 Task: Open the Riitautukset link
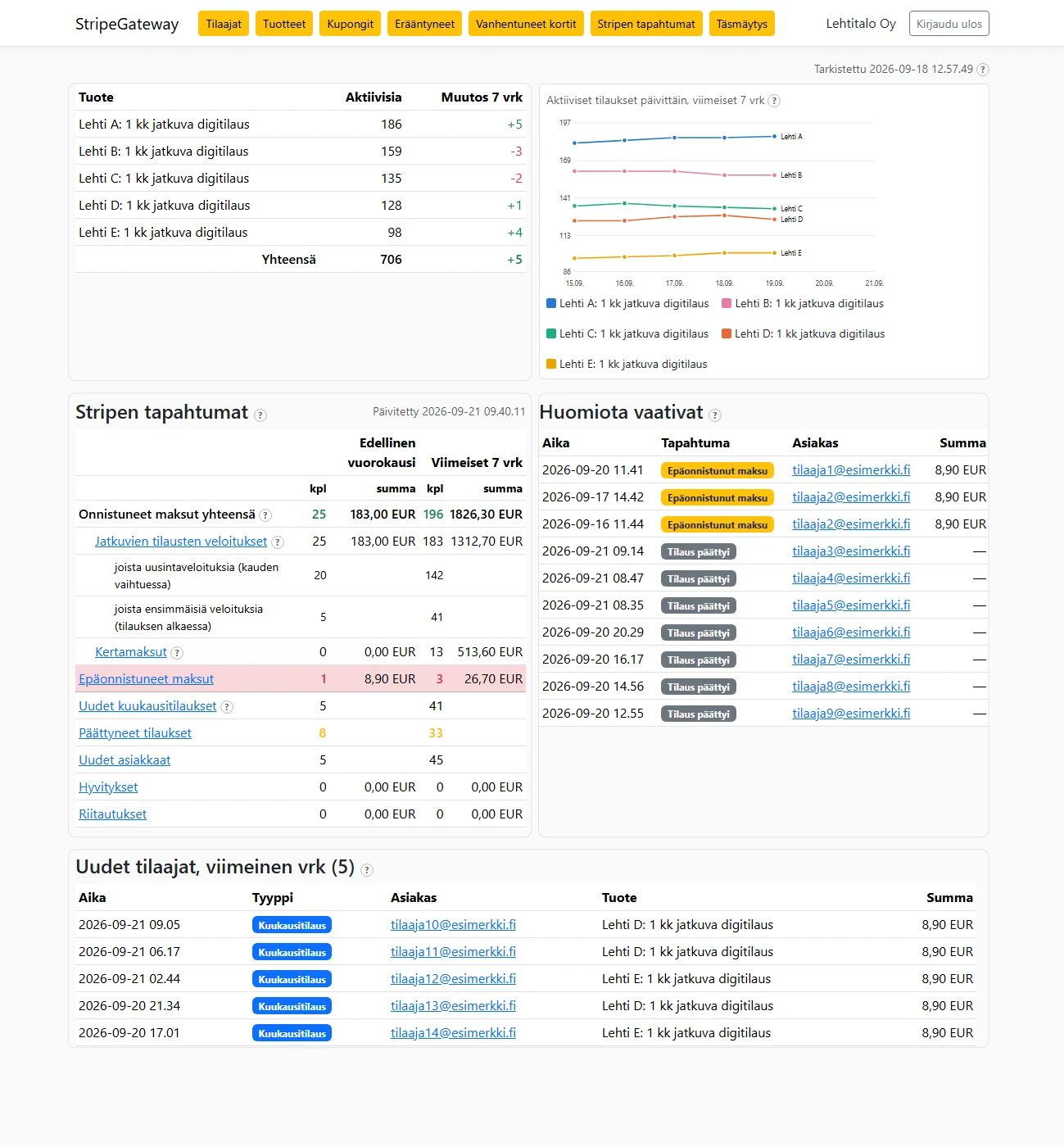click(112, 814)
